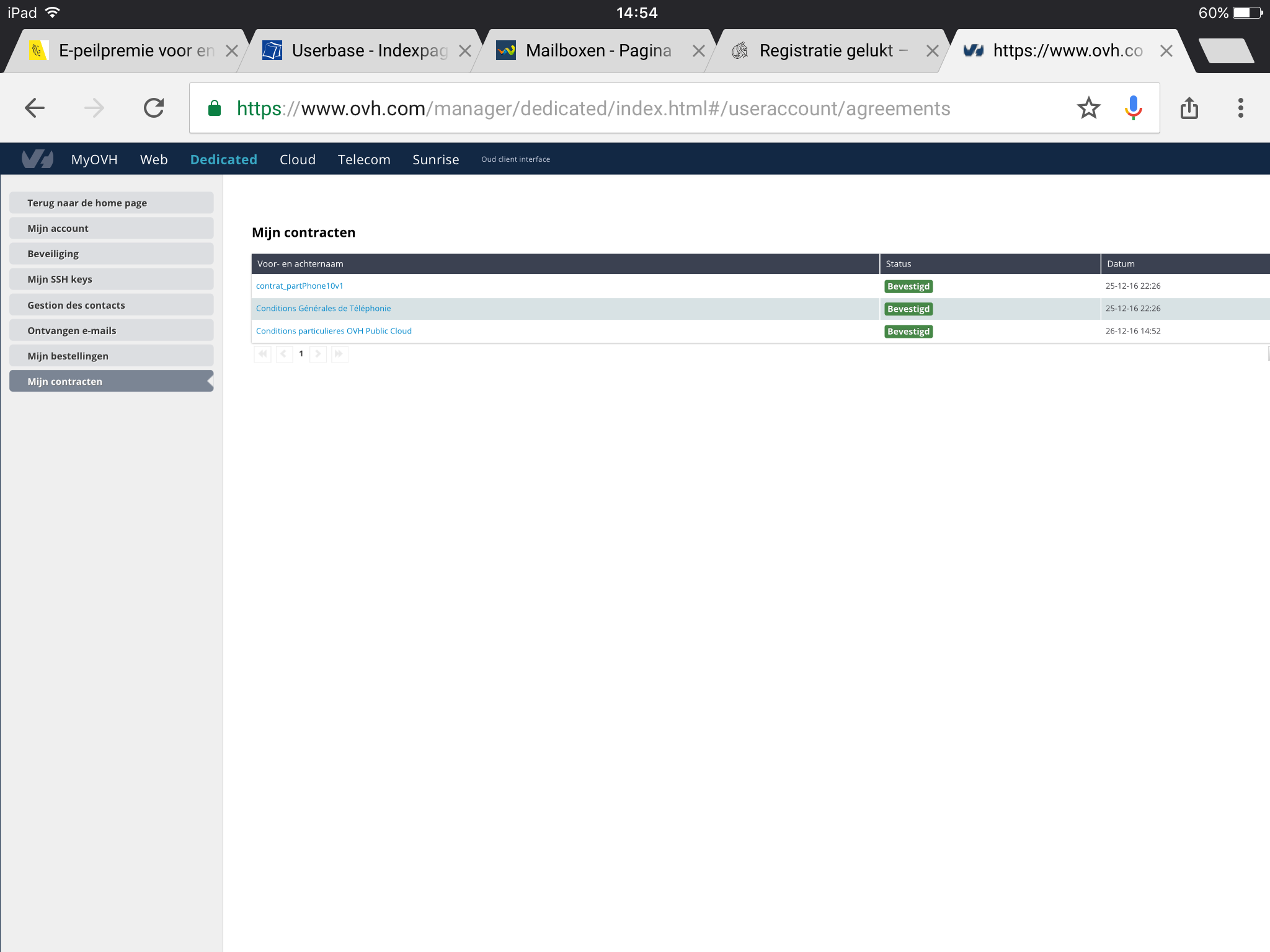The height and width of the screenshot is (952, 1270).
Task: Close the Userbase tab
Action: [x=464, y=51]
